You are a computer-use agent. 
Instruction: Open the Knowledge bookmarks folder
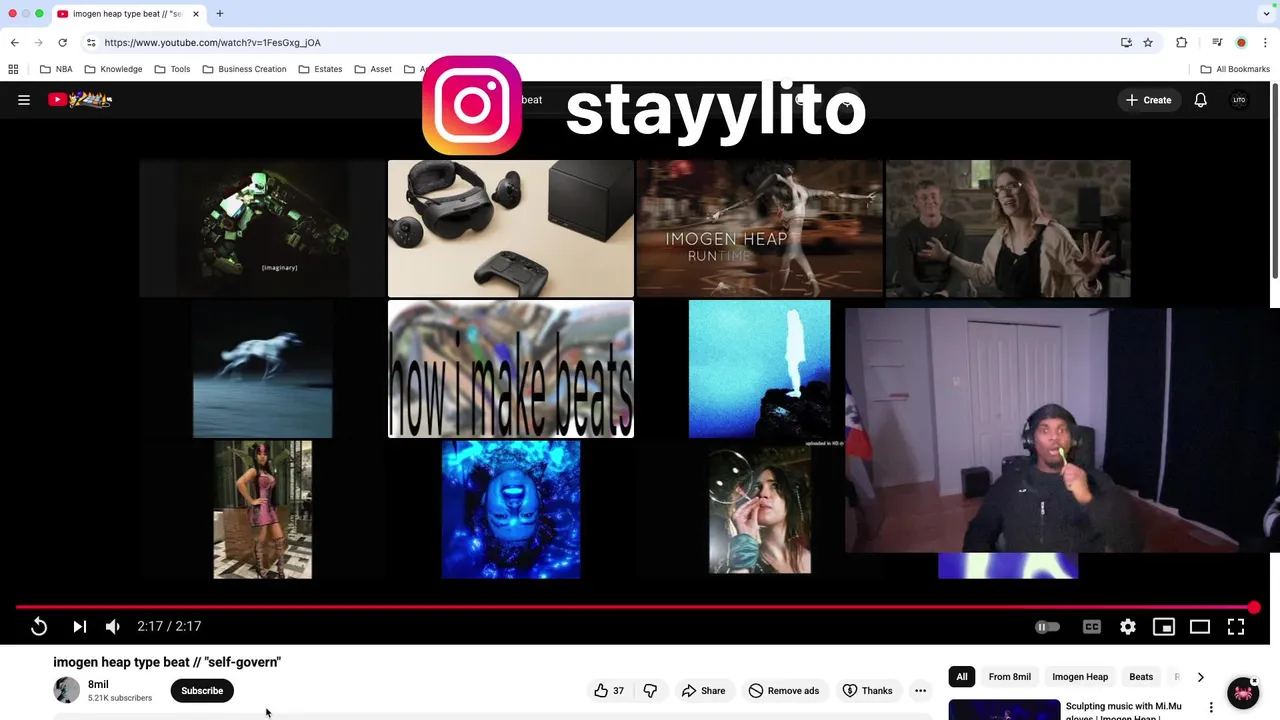[113, 69]
